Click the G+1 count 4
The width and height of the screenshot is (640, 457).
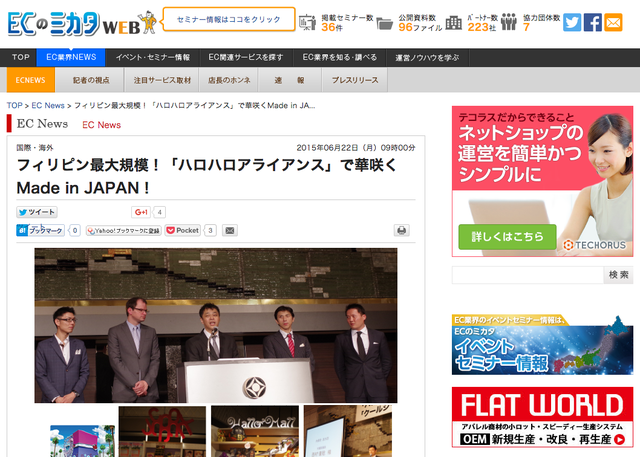(x=160, y=212)
